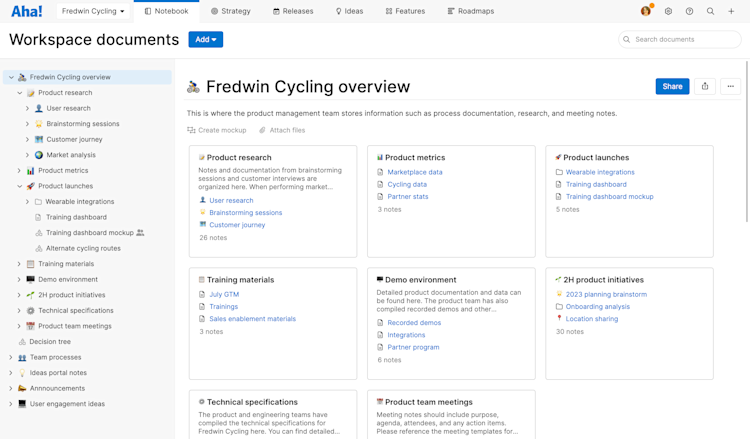Click the Aha! logo

tap(26, 11)
